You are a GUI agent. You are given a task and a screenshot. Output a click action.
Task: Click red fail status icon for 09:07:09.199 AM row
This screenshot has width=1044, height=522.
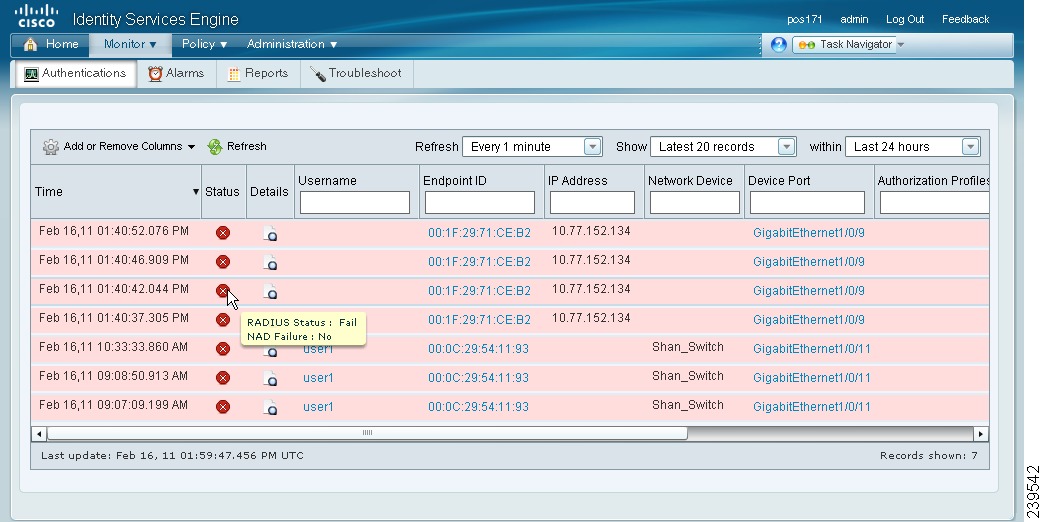coord(223,406)
